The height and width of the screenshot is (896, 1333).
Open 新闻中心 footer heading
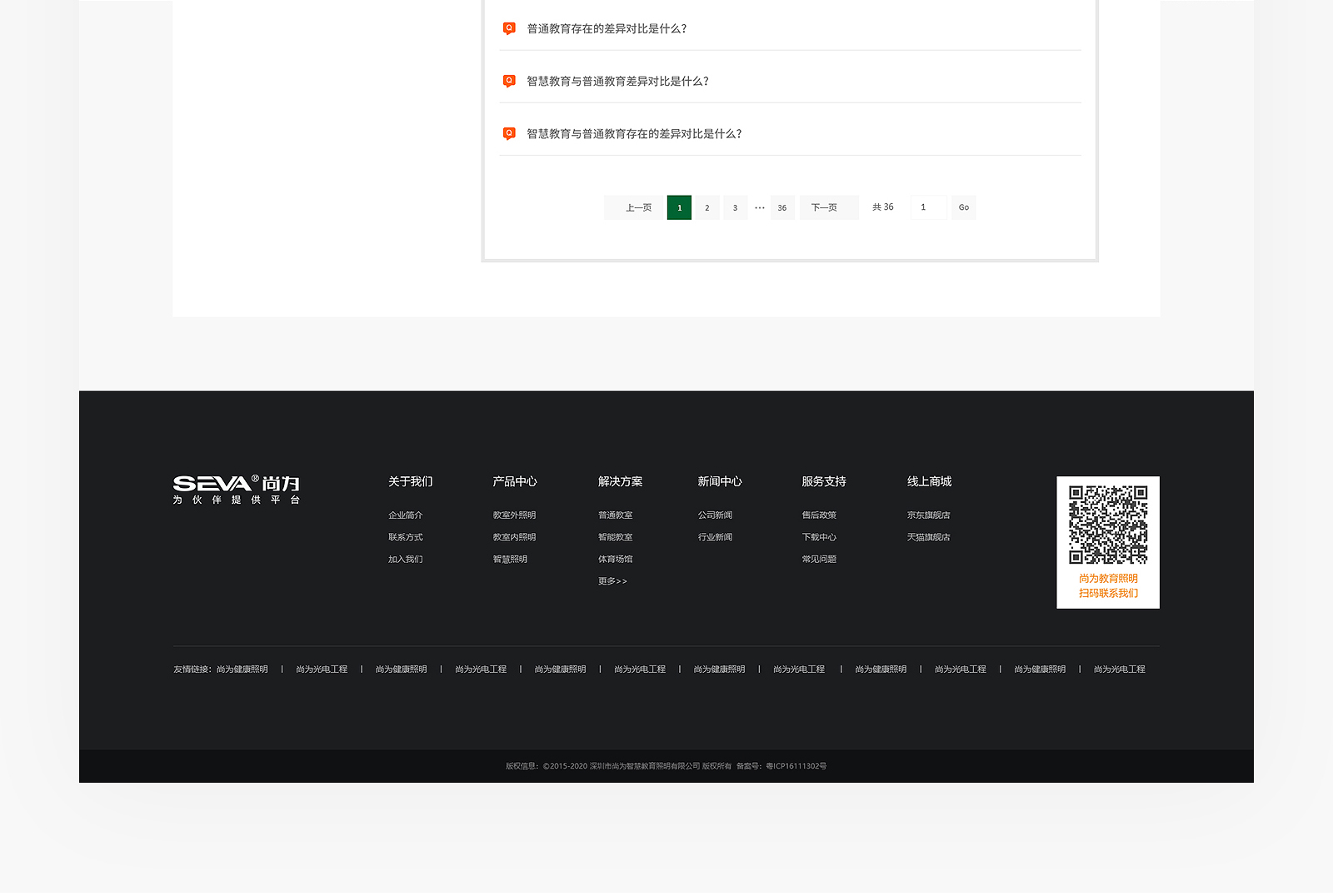[720, 481]
